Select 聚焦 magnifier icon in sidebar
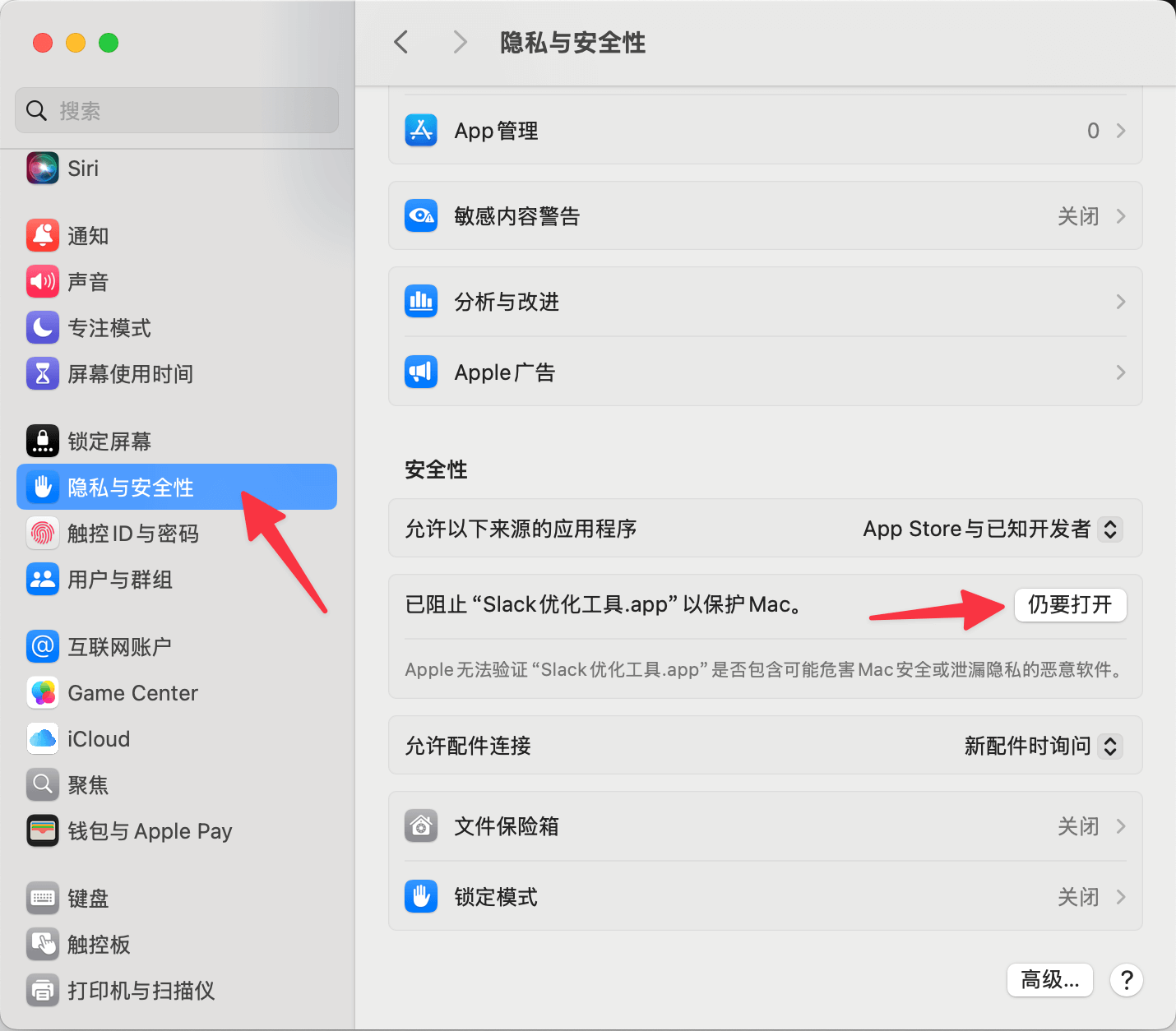The image size is (1176, 1031). [43, 785]
